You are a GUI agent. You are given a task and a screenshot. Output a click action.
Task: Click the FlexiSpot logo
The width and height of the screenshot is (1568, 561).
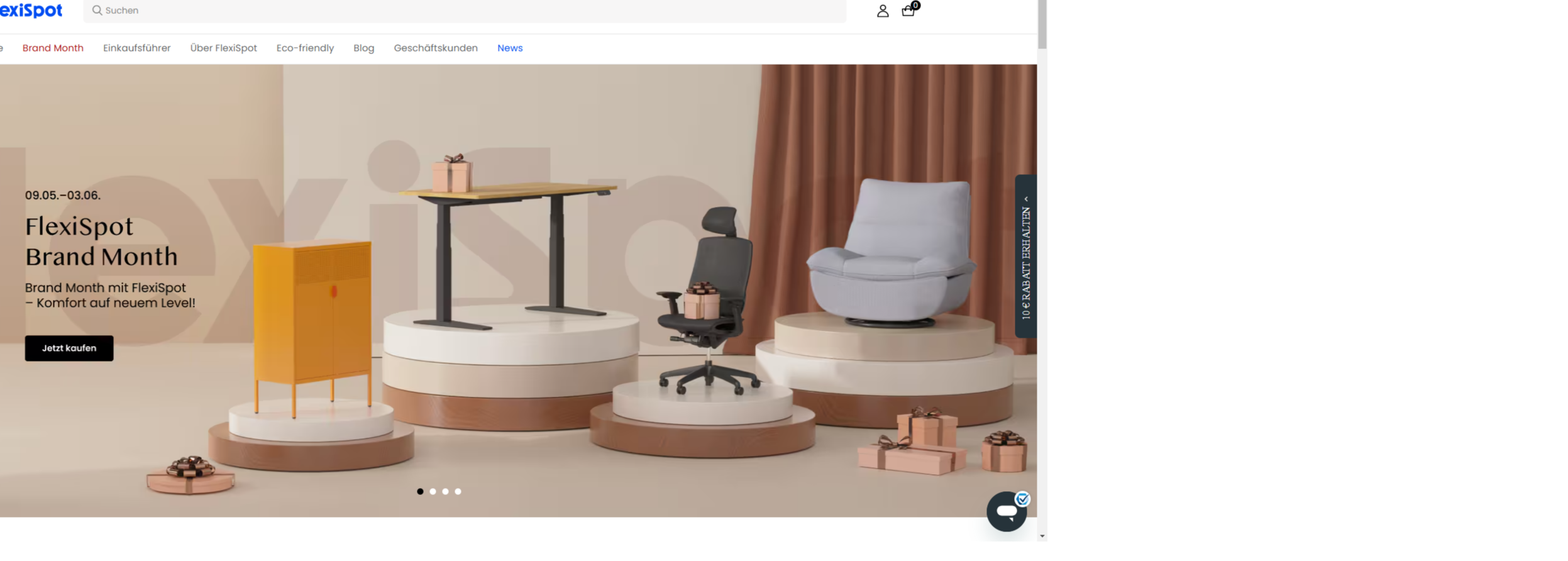31,10
